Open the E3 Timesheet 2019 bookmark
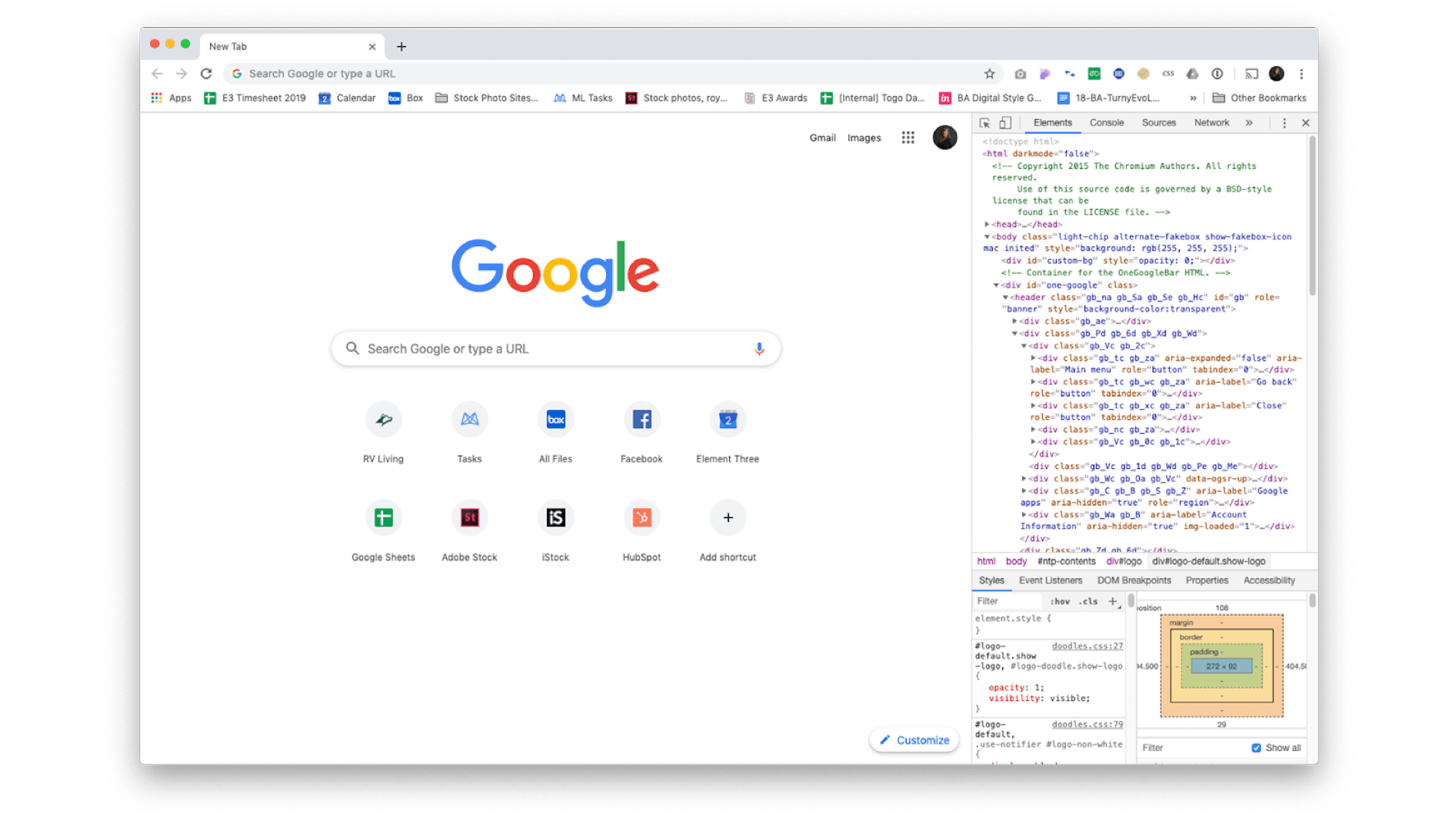1456x818 pixels. coord(255,98)
